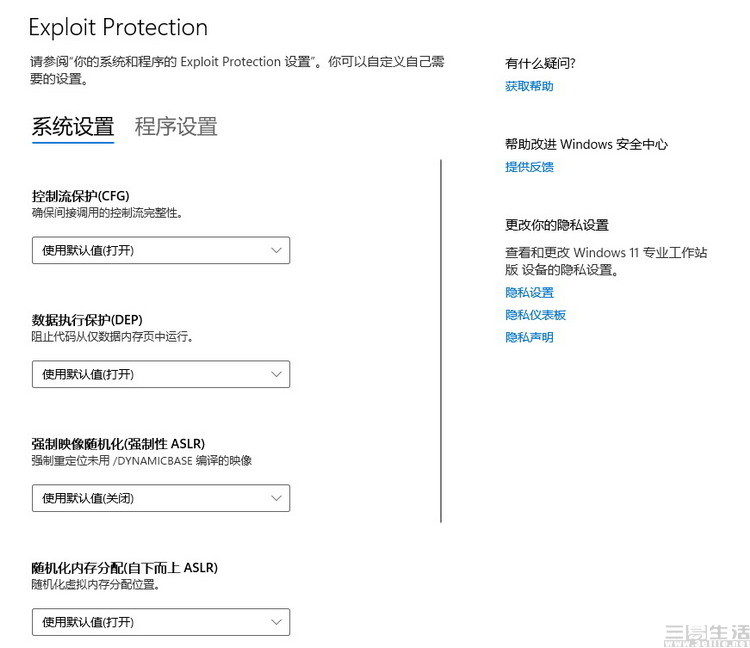Go to the 隐私仪表板 link

tap(535, 315)
